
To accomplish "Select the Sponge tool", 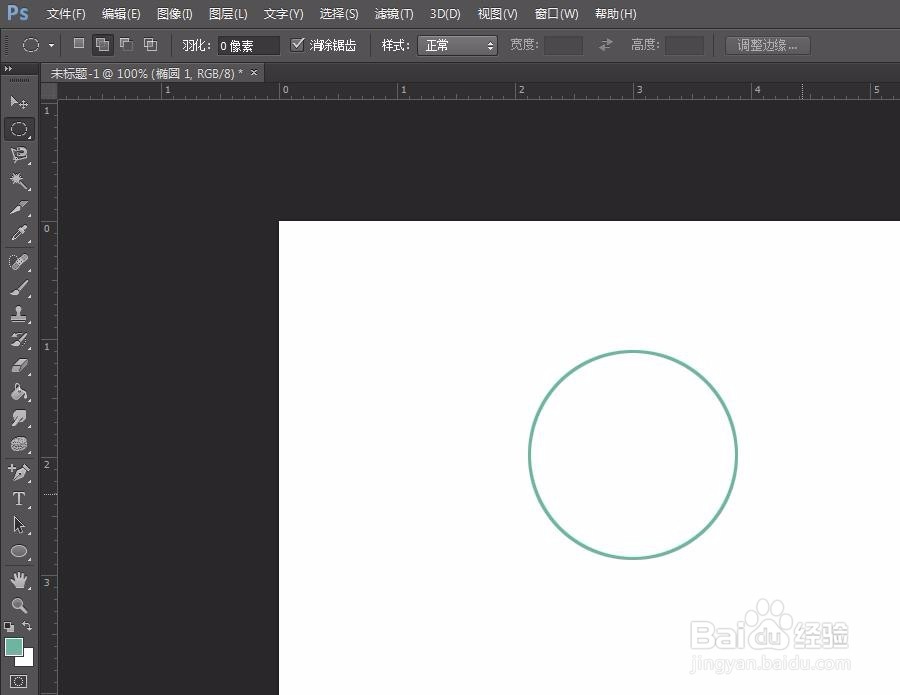I will coord(19,444).
